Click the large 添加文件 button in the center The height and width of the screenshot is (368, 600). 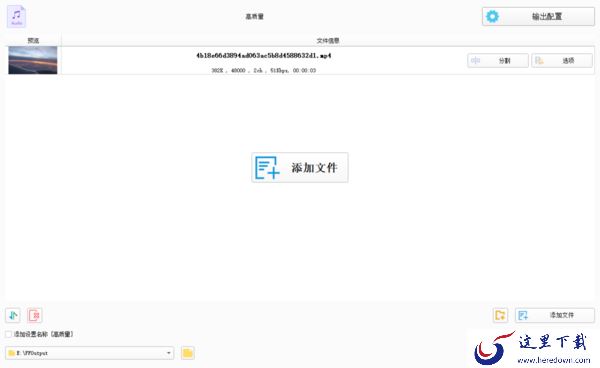coord(300,168)
